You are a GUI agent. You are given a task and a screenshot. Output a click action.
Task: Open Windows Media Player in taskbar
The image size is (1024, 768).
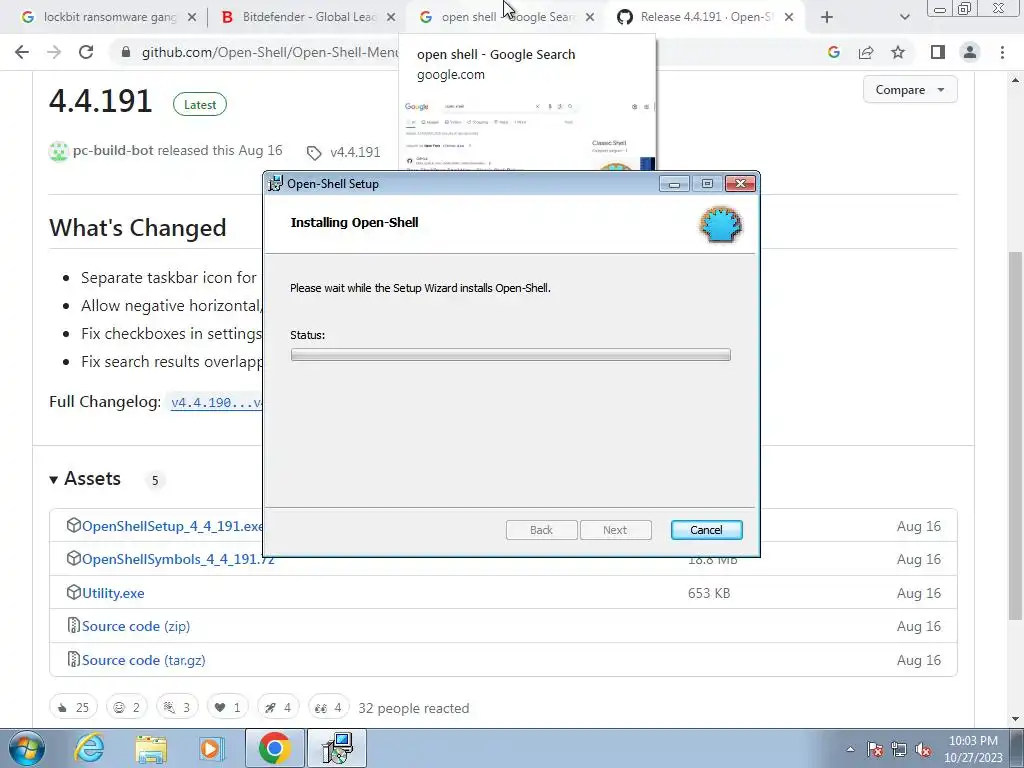coord(212,748)
